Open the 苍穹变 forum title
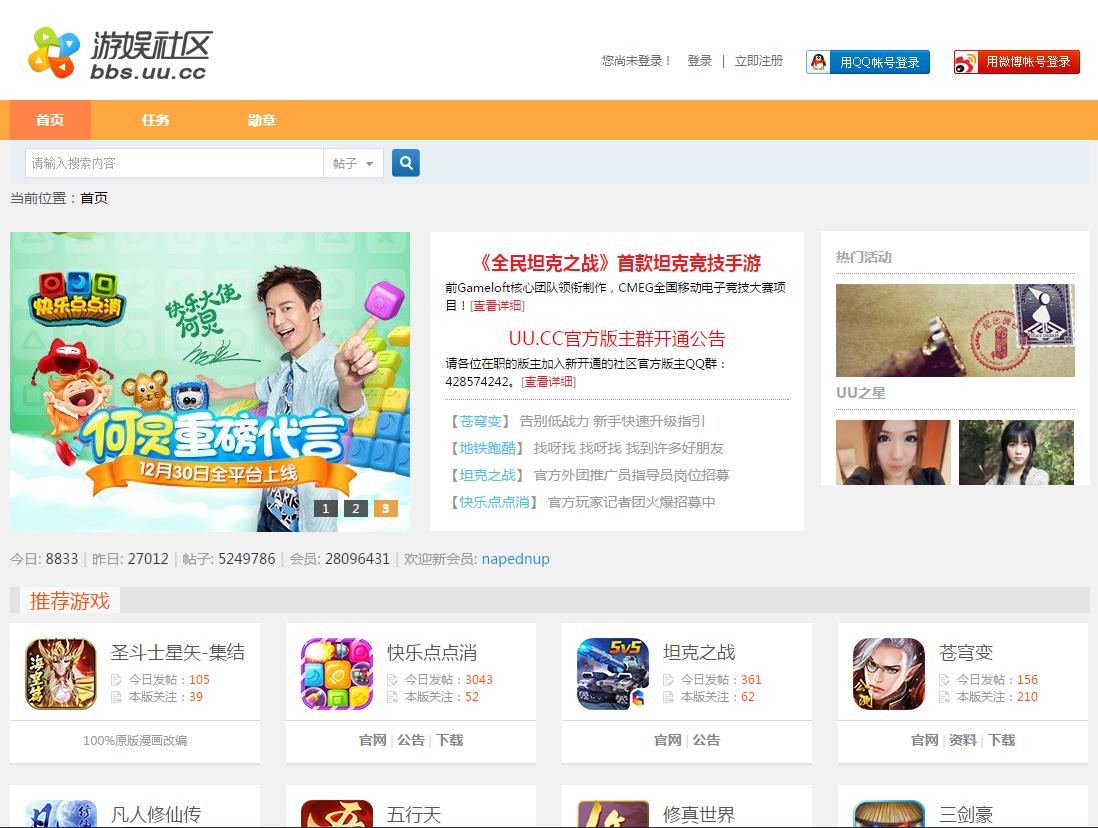 pyautogui.click(x=966, y=652)
